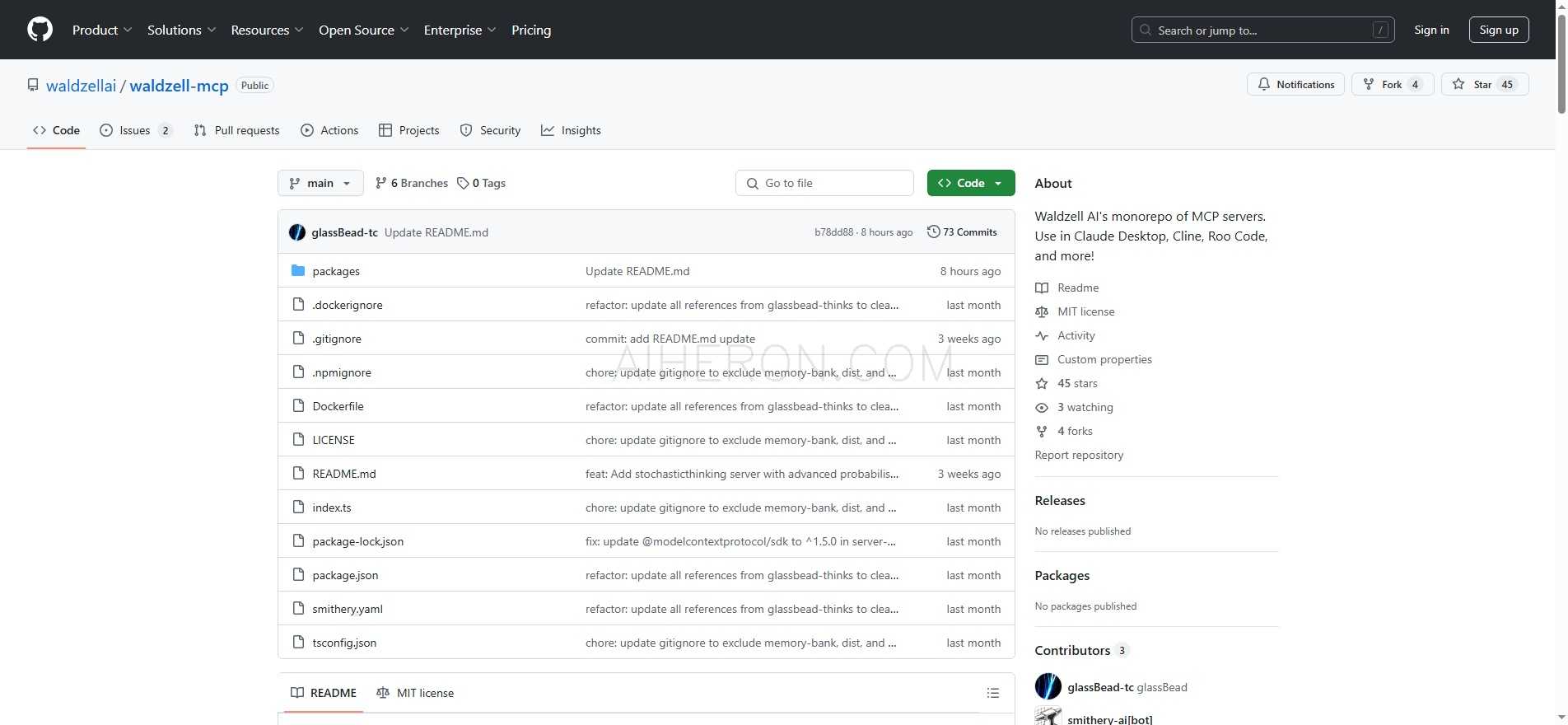Expand the Enterprise menu
The height and width of the screenshot is (725, 1568).
[x=460, y=30]
